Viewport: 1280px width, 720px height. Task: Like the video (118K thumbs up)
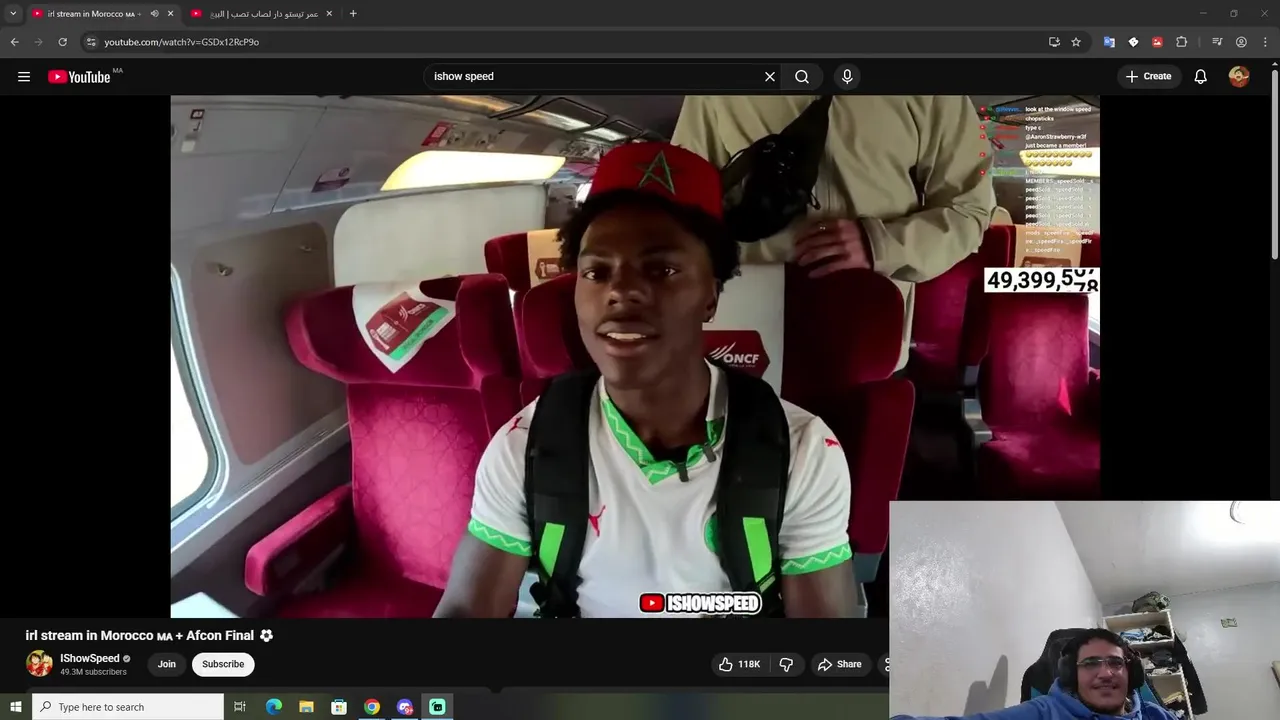pos(739,664)
